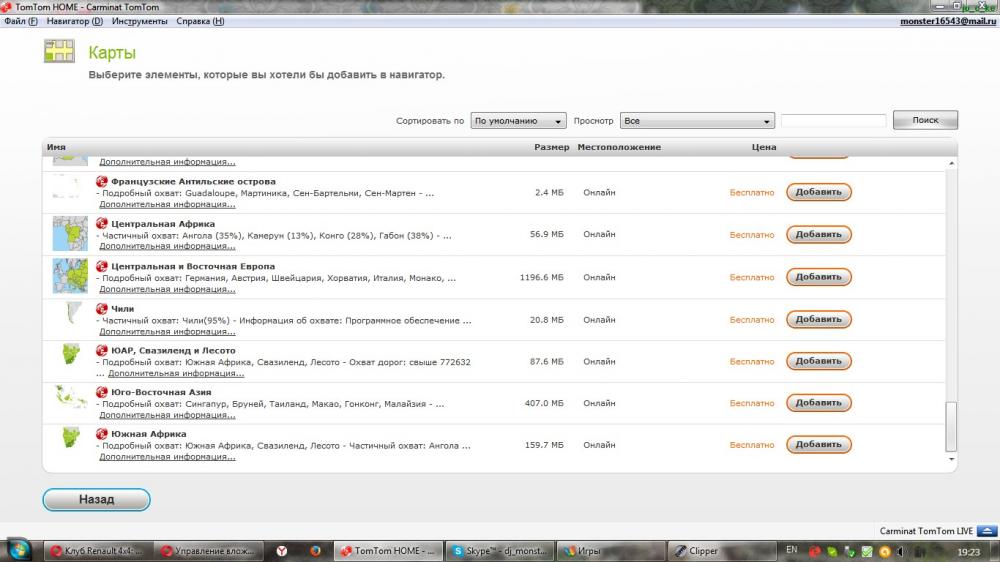1000x562 pixels.
Task: Open more info link for Центральная Африка
Action: point(167,246)
